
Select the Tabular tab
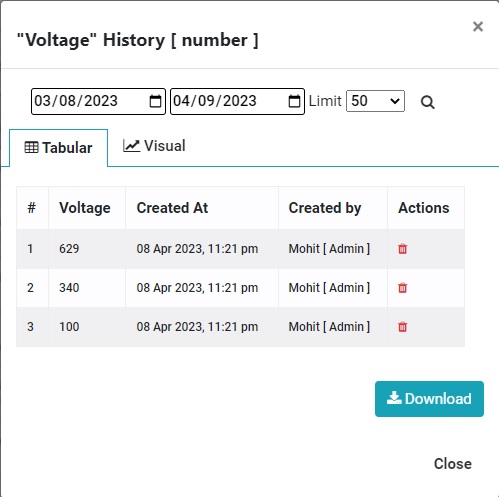pyautogui.click(x=58, y=148)
